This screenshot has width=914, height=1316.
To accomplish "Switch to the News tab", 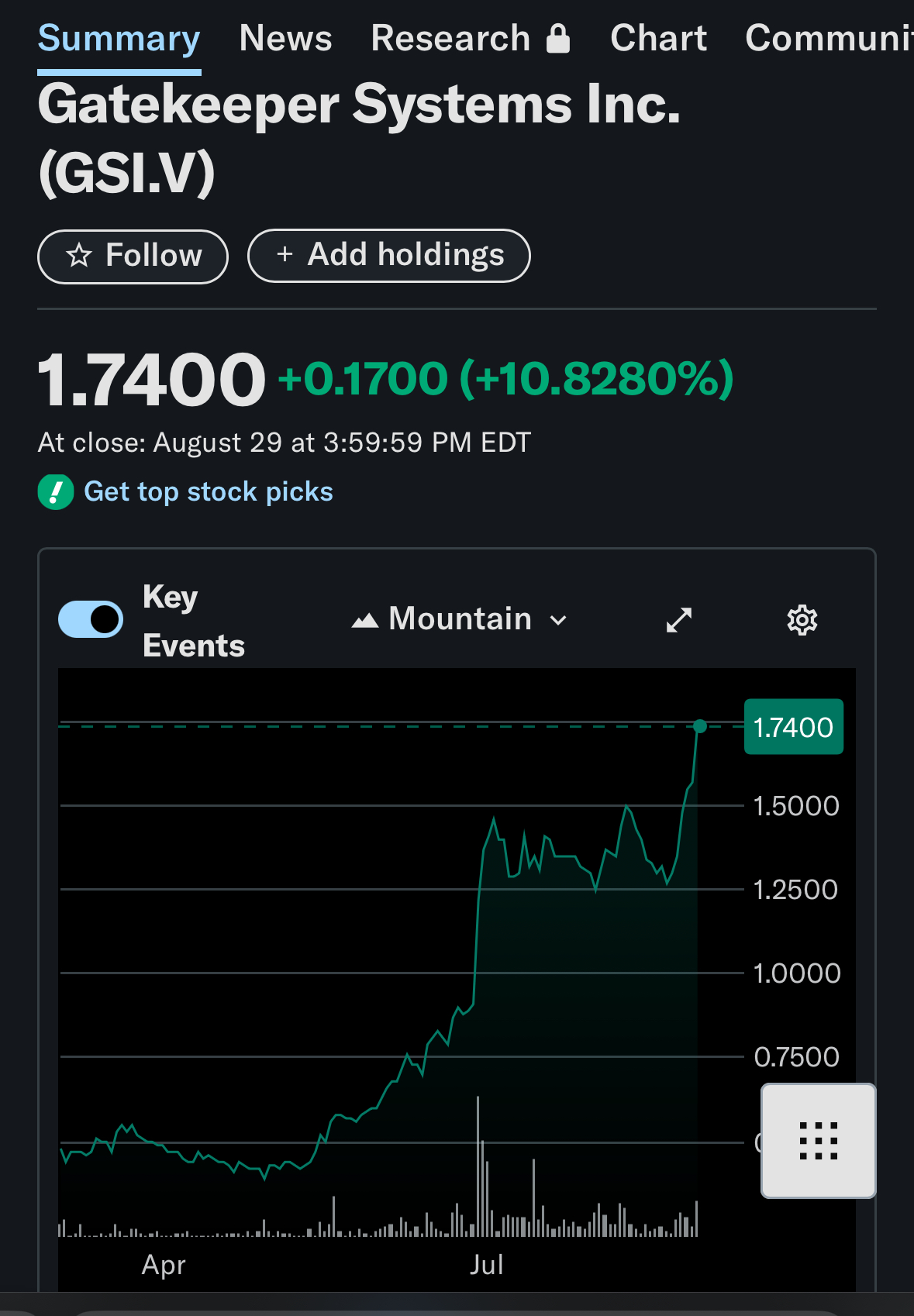I will (285, 38).
